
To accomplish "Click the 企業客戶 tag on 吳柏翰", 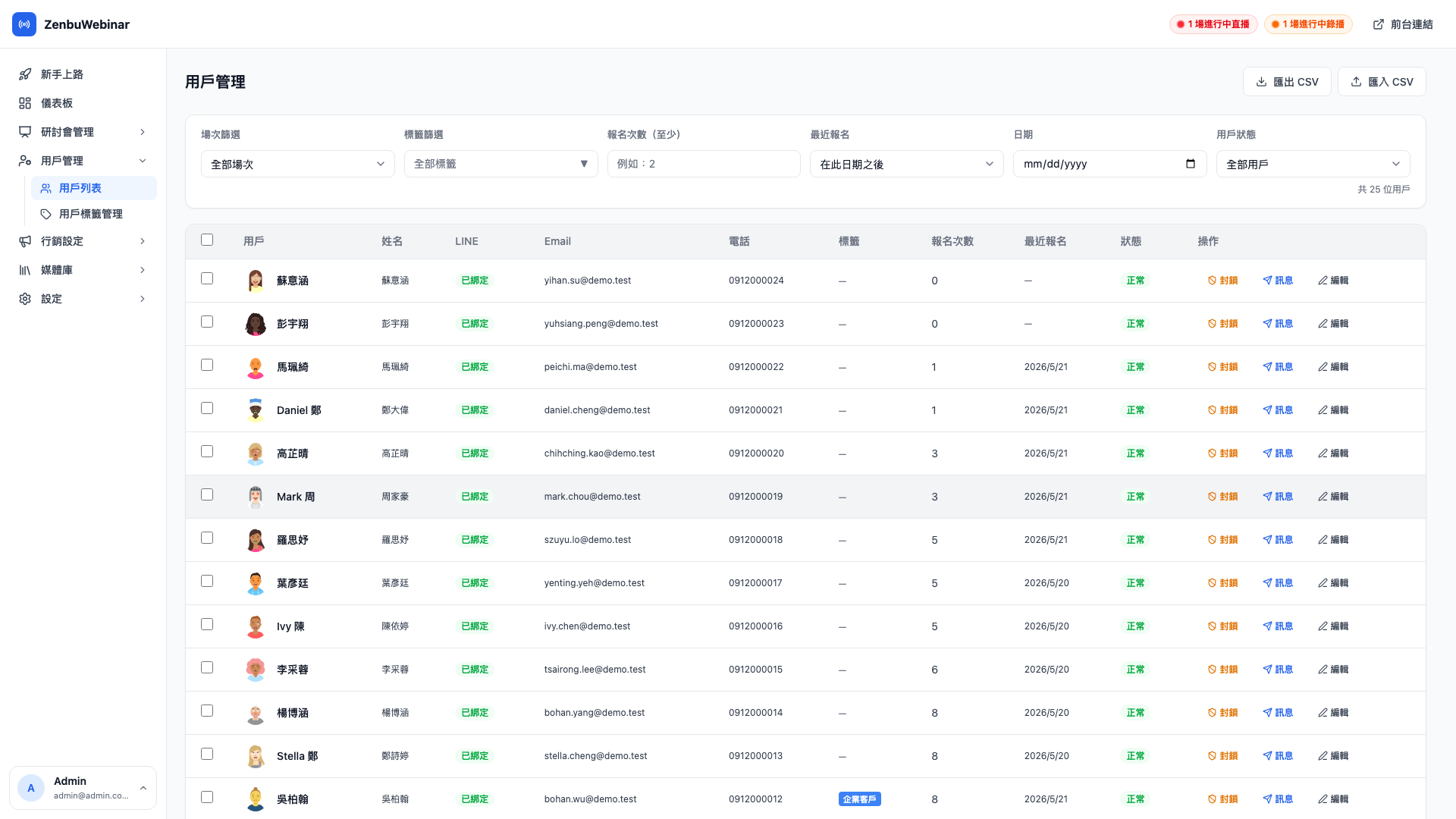I will pyautogui.click(x=859, y=799).
